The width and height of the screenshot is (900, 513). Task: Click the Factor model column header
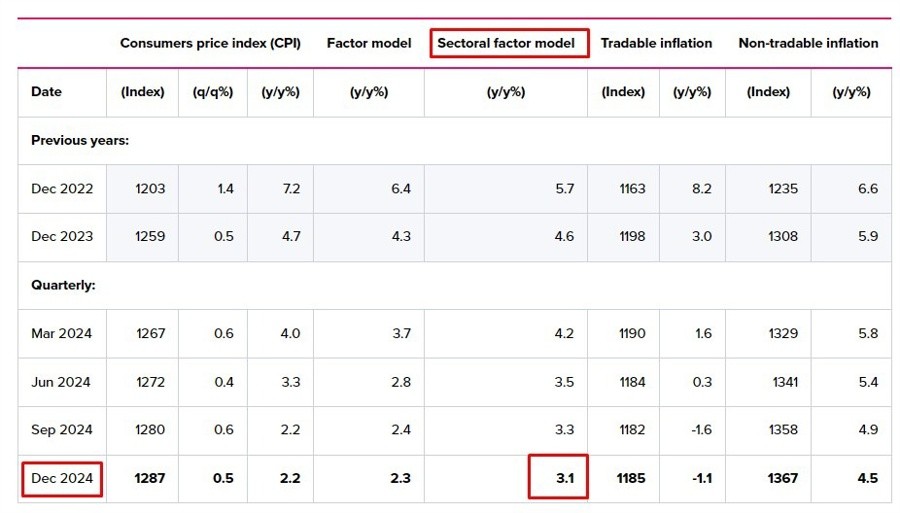(x=368, y=43)
